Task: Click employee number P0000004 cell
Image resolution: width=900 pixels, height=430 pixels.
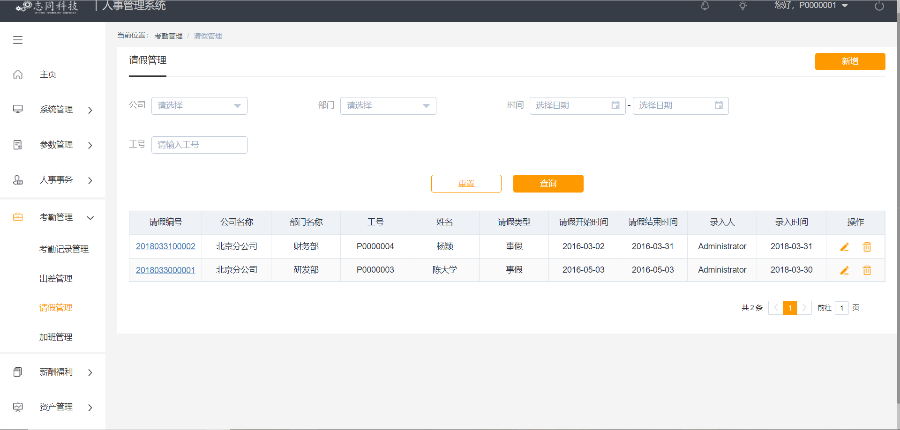Action: point(375,246)
